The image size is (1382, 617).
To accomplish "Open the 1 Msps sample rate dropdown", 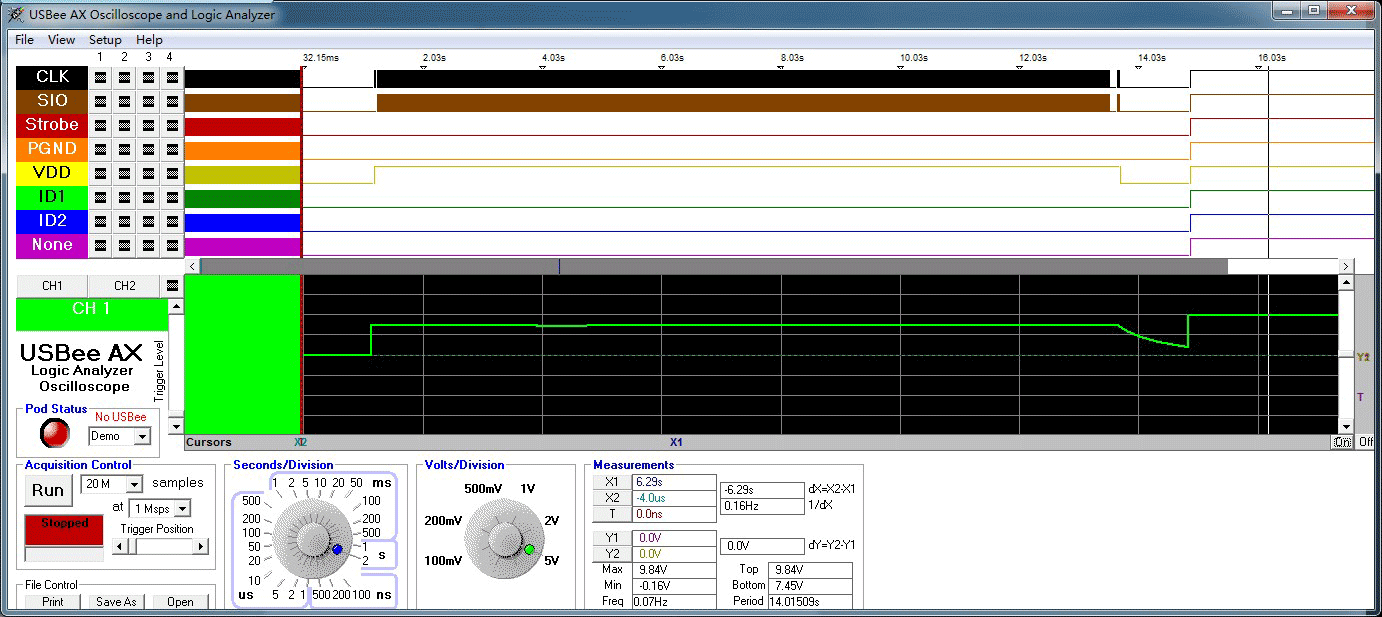I will click(x=182, y=509).
